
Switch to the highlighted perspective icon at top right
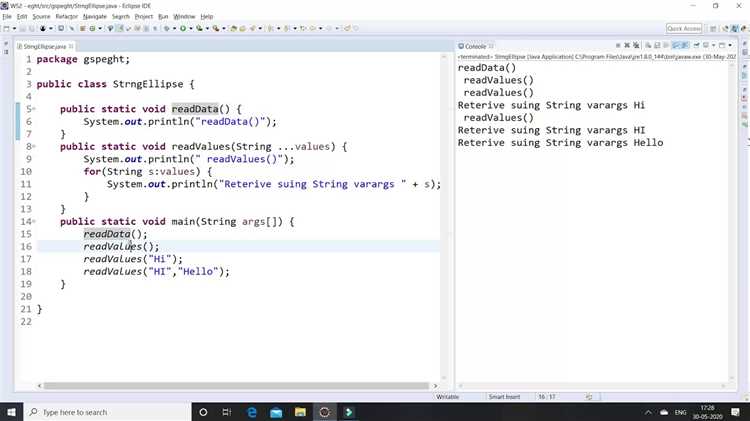[x=735, y=29]
